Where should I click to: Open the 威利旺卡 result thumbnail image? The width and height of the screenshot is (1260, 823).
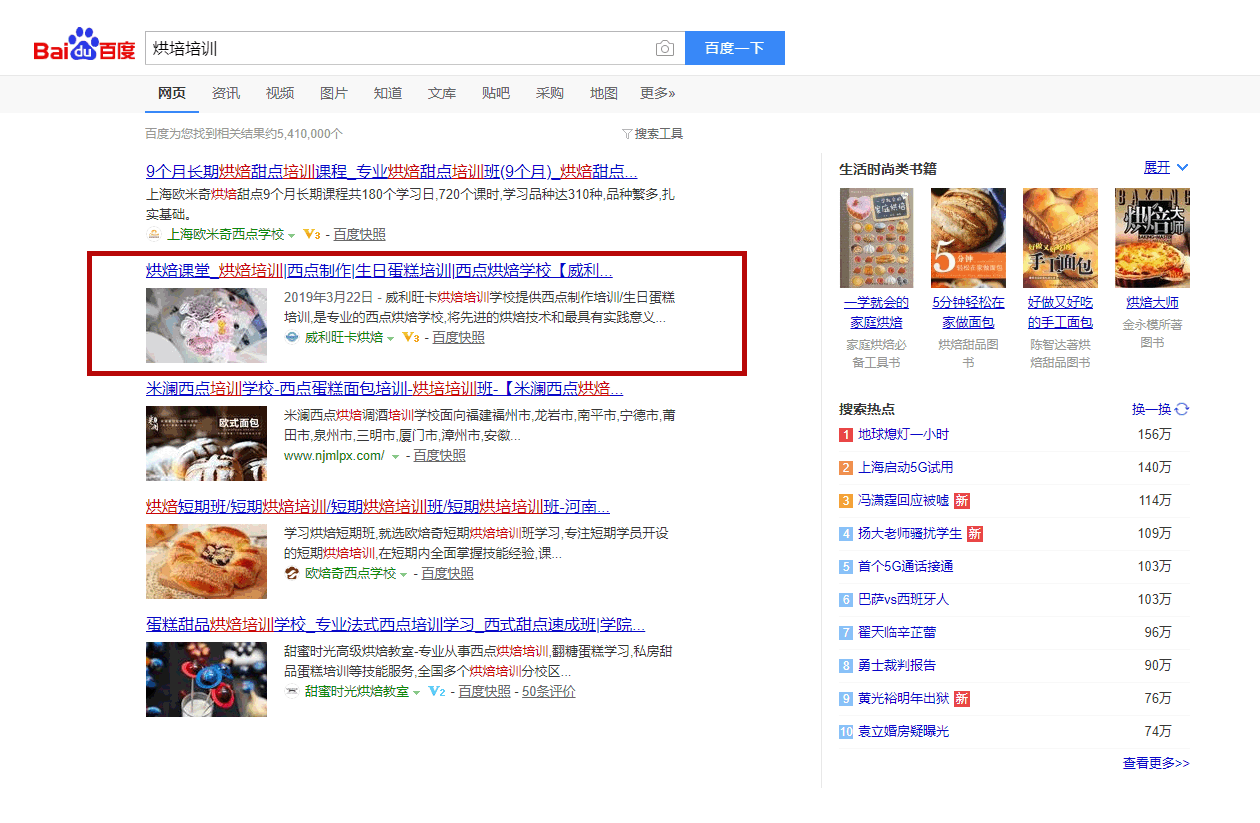point(207,325)
